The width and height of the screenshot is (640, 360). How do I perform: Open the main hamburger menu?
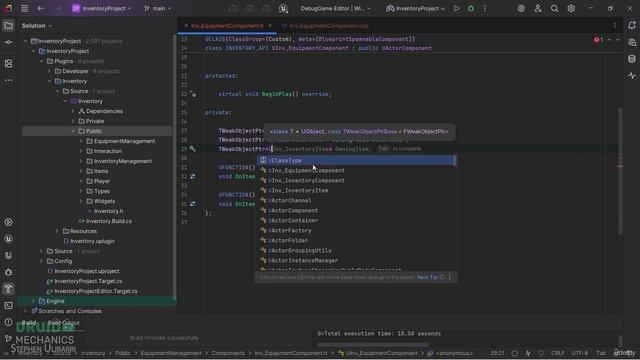click(24, 8)
